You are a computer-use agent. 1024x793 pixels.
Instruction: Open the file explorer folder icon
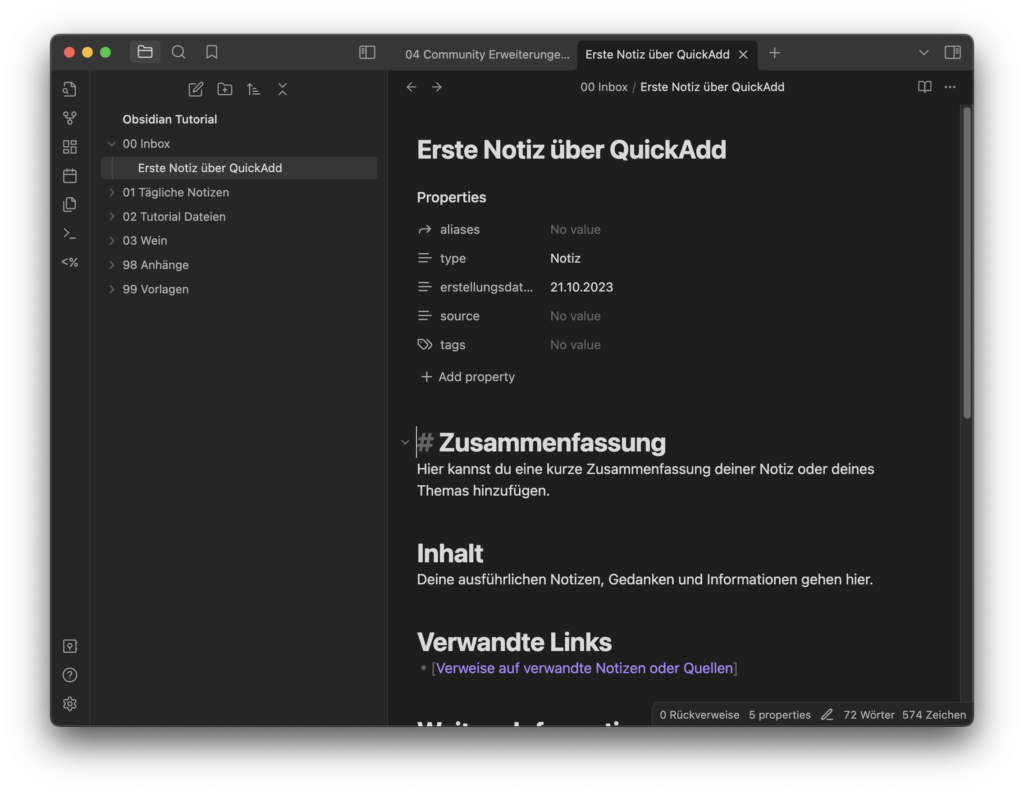click(x=145, y=52)
